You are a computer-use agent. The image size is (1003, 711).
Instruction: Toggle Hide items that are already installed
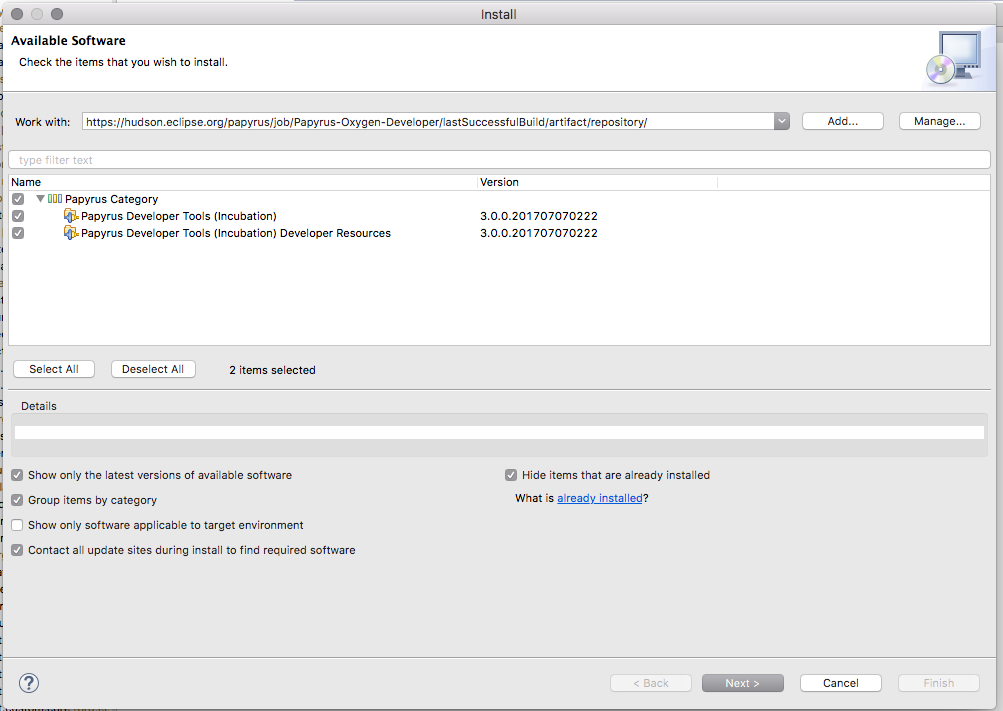(511, 475)
